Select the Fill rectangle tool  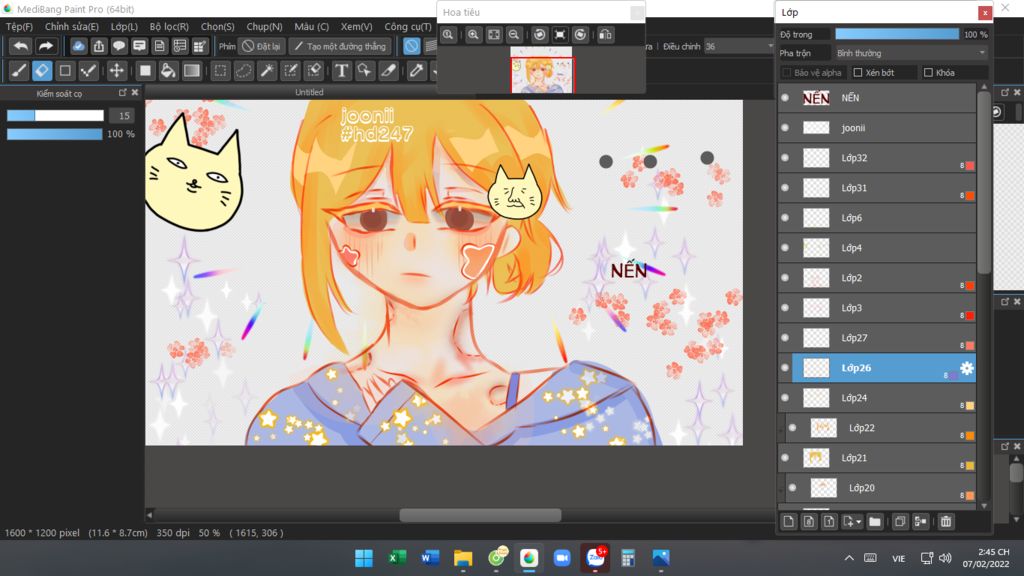(145, 71)
